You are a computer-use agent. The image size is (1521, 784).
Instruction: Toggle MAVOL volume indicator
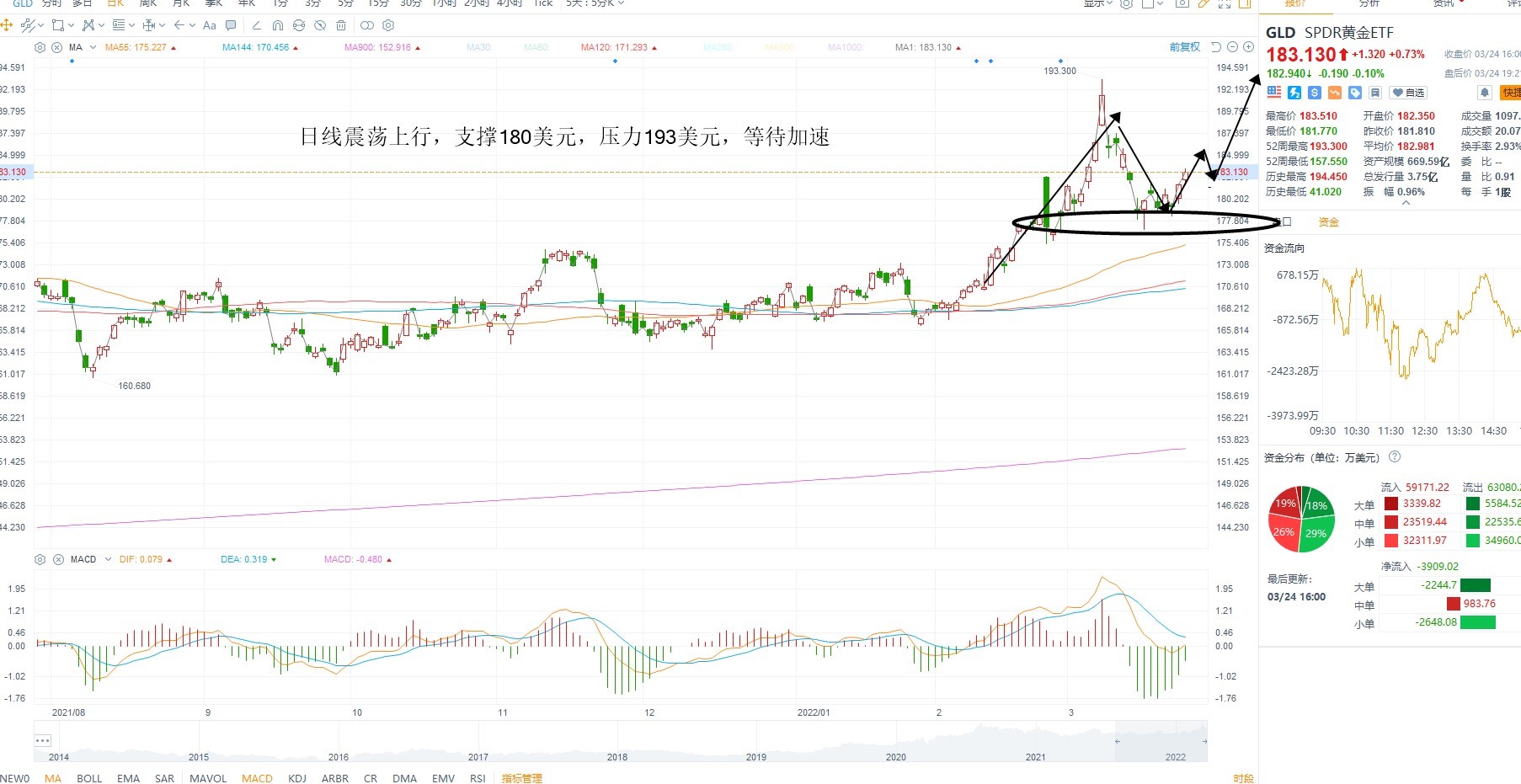tap(208, 778)
